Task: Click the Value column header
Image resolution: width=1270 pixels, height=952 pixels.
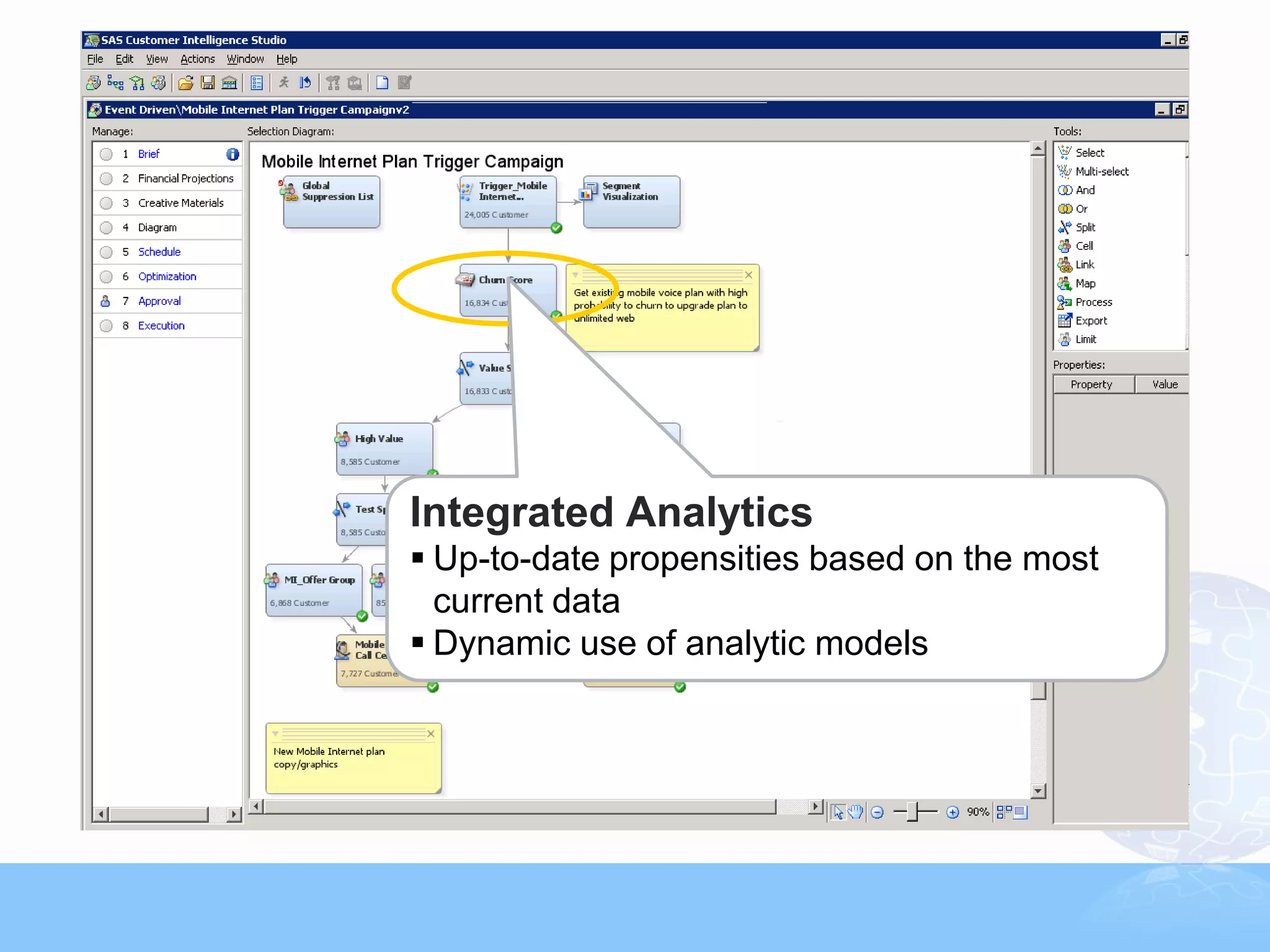Action: pos(1163,384)
